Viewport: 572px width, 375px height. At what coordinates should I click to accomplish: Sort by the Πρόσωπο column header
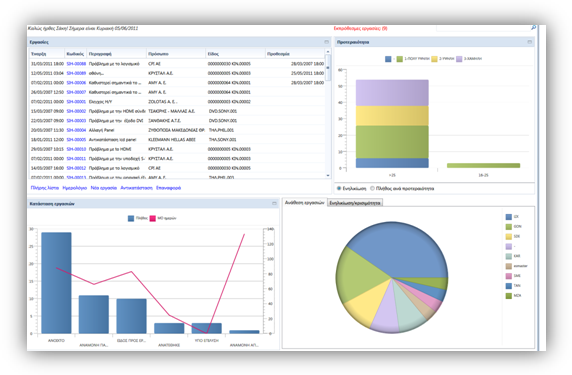click(176, 54)
